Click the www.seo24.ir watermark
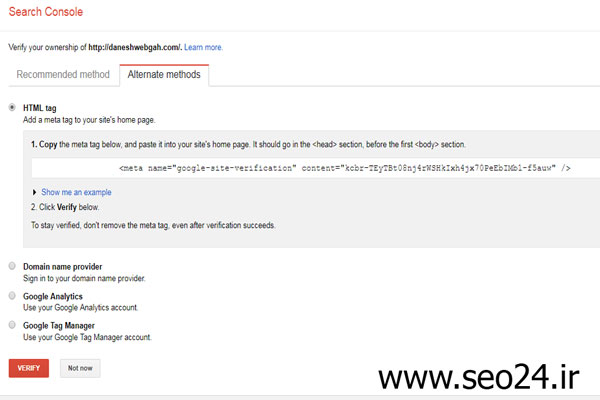This screenshot has width=600, height=400. tap(479, 377)
